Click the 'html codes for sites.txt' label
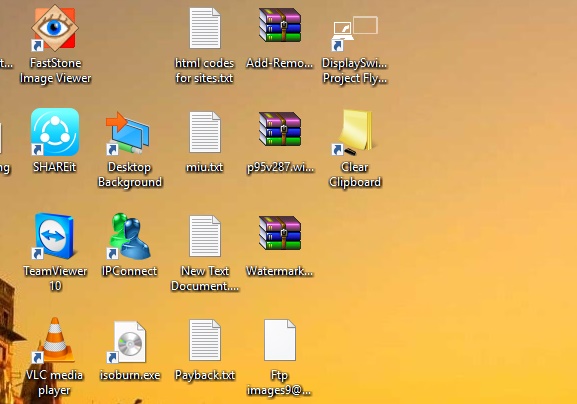 tap(205, 71)
